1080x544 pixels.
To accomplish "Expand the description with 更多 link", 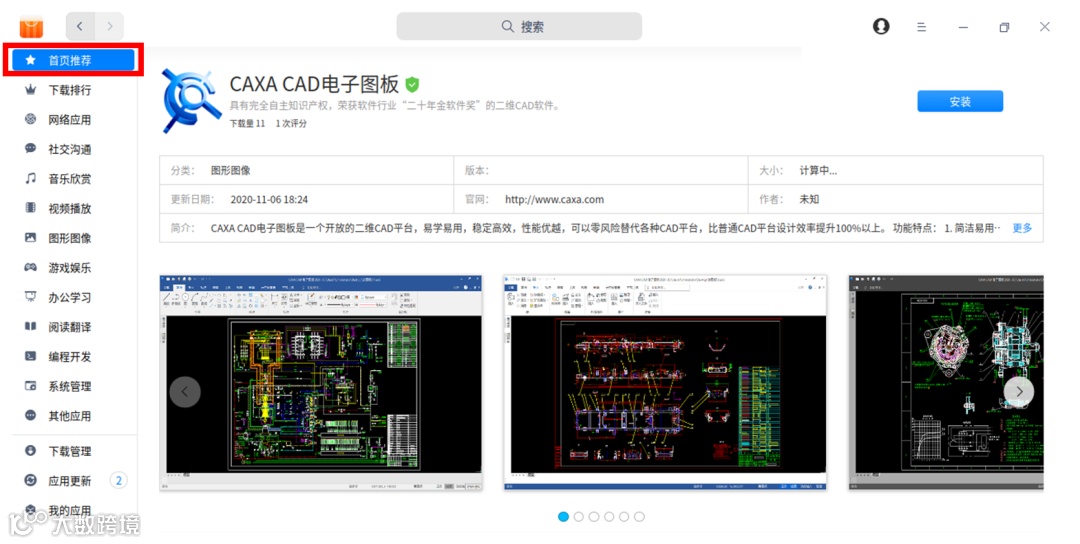I will (x=1021, y=228).
